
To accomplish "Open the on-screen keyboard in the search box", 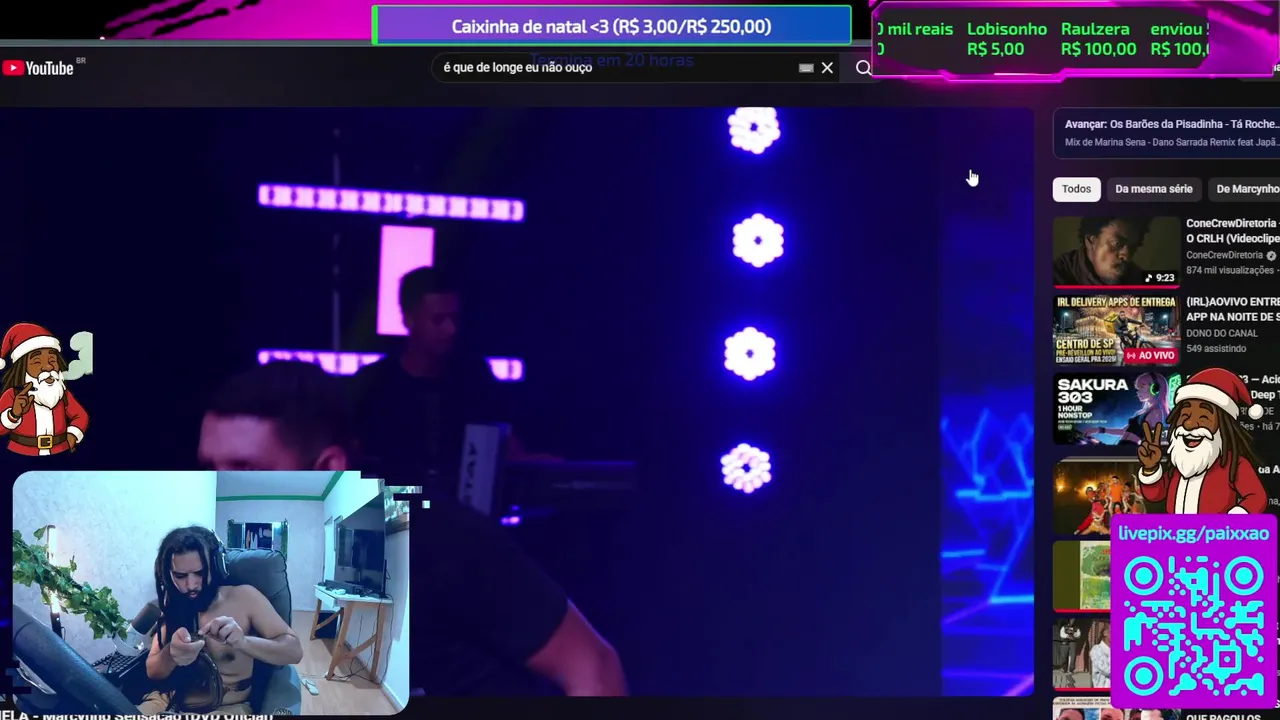I will [x=806, y=68].
